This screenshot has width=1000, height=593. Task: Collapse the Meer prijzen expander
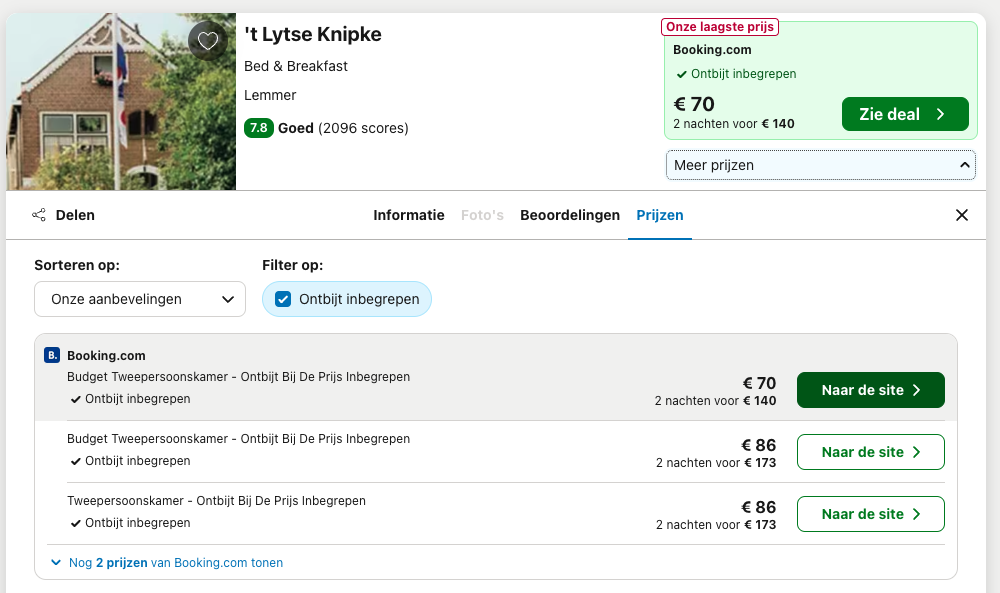click(x=821, y=165)
